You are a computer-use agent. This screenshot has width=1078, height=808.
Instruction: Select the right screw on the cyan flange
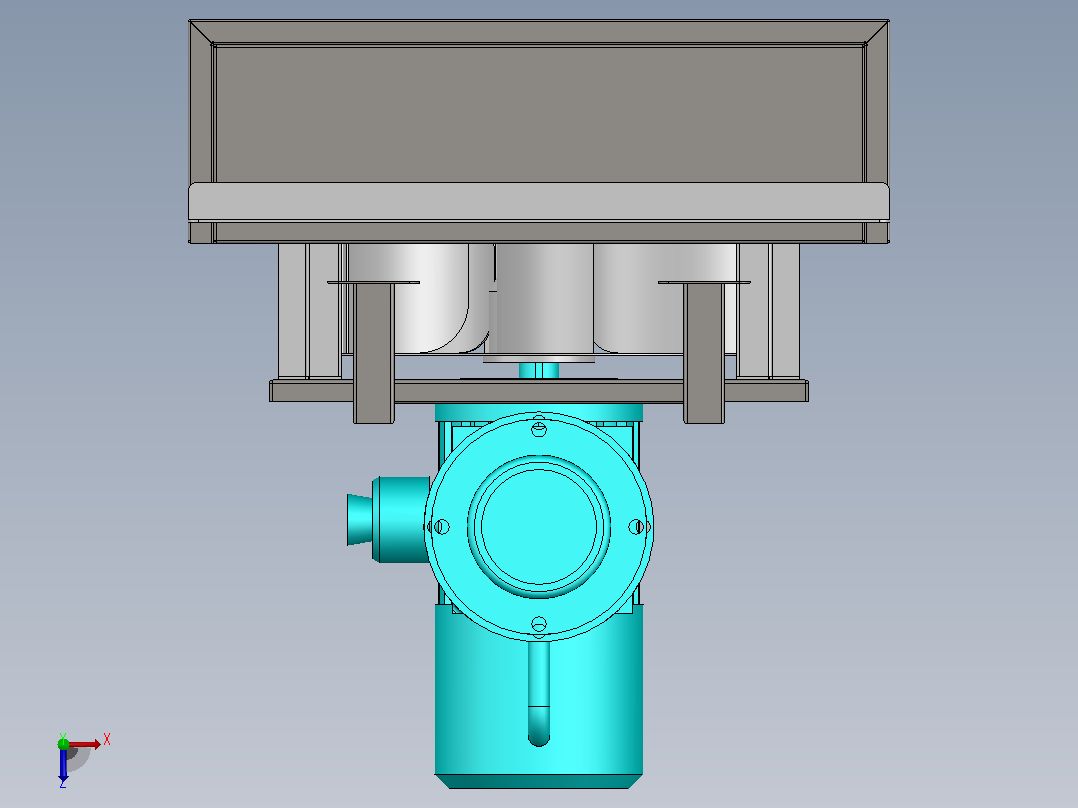click(637, 527)
